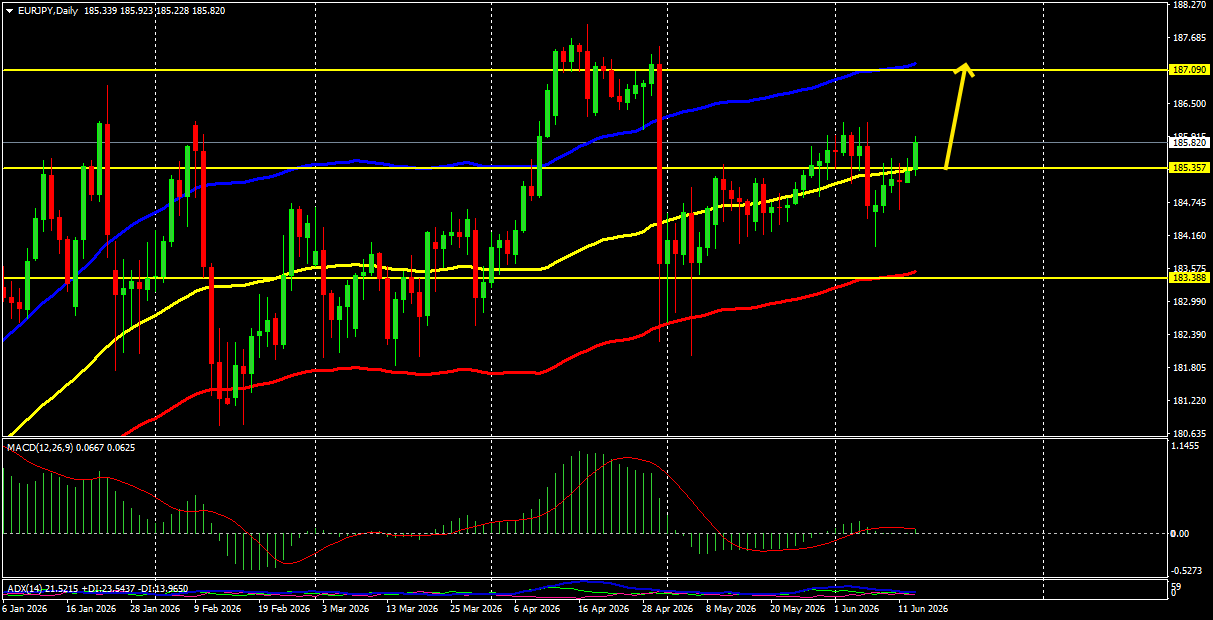Click the 6 Apr 2026 date label
1213x620 pixels.
(x=538, y=608)
